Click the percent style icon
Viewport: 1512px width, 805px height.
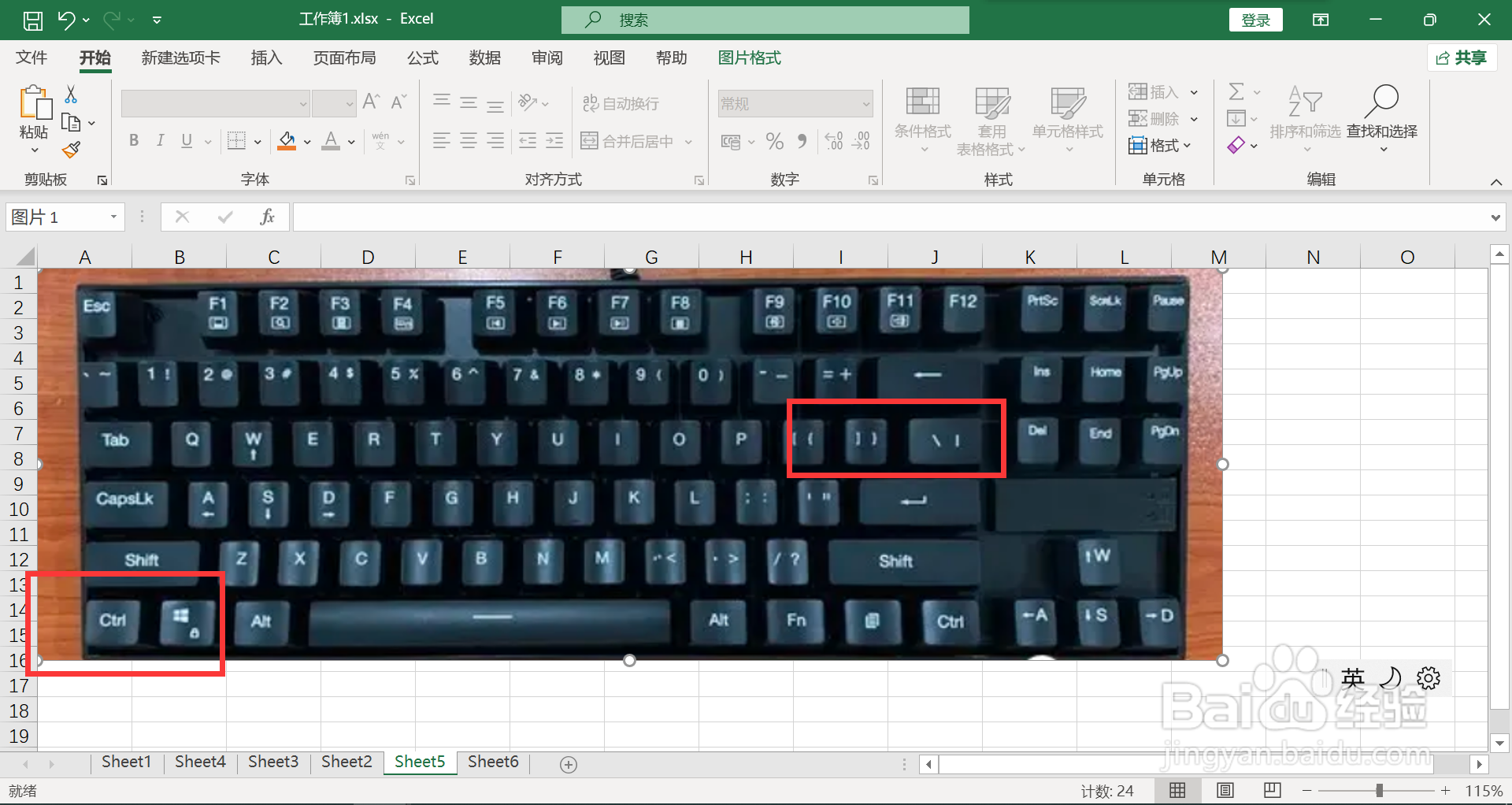tap(775, 142)
